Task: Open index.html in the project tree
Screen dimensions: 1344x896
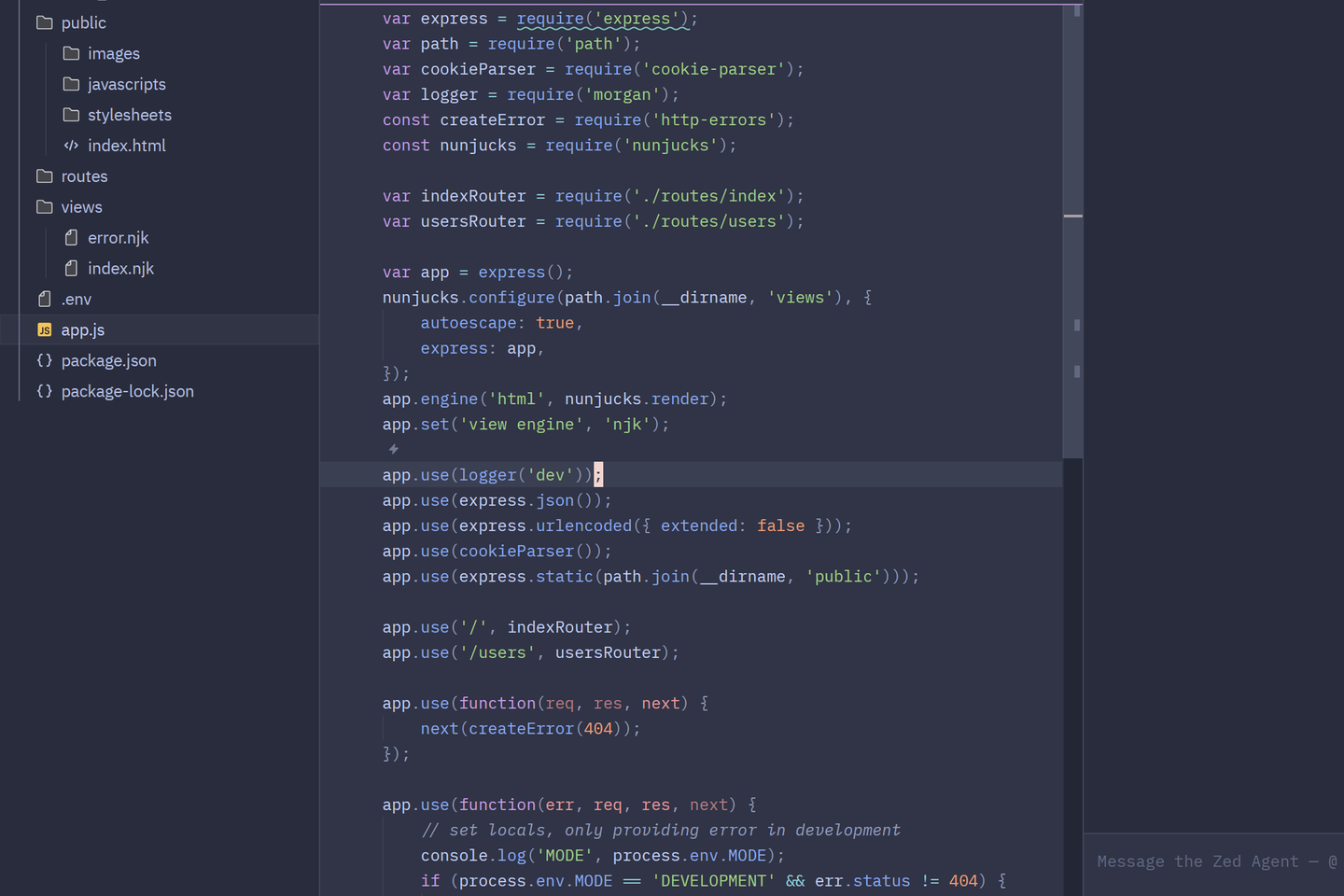Action: (x=160, y=146)
